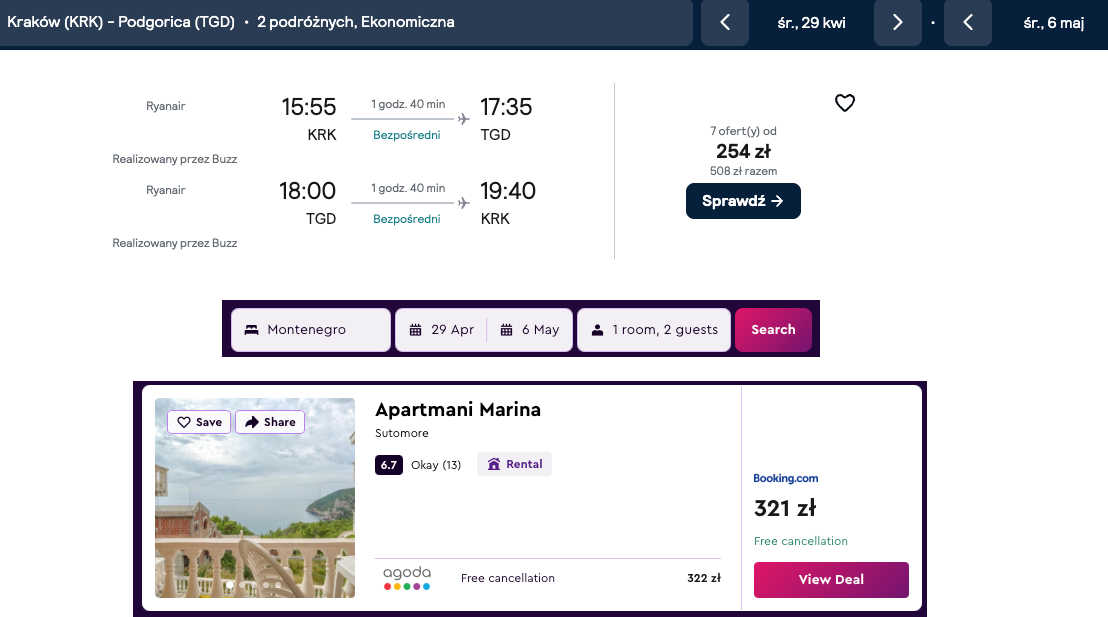1108x617 pixels.
Task: Go to previous departure date arrow
Action: 725,23
